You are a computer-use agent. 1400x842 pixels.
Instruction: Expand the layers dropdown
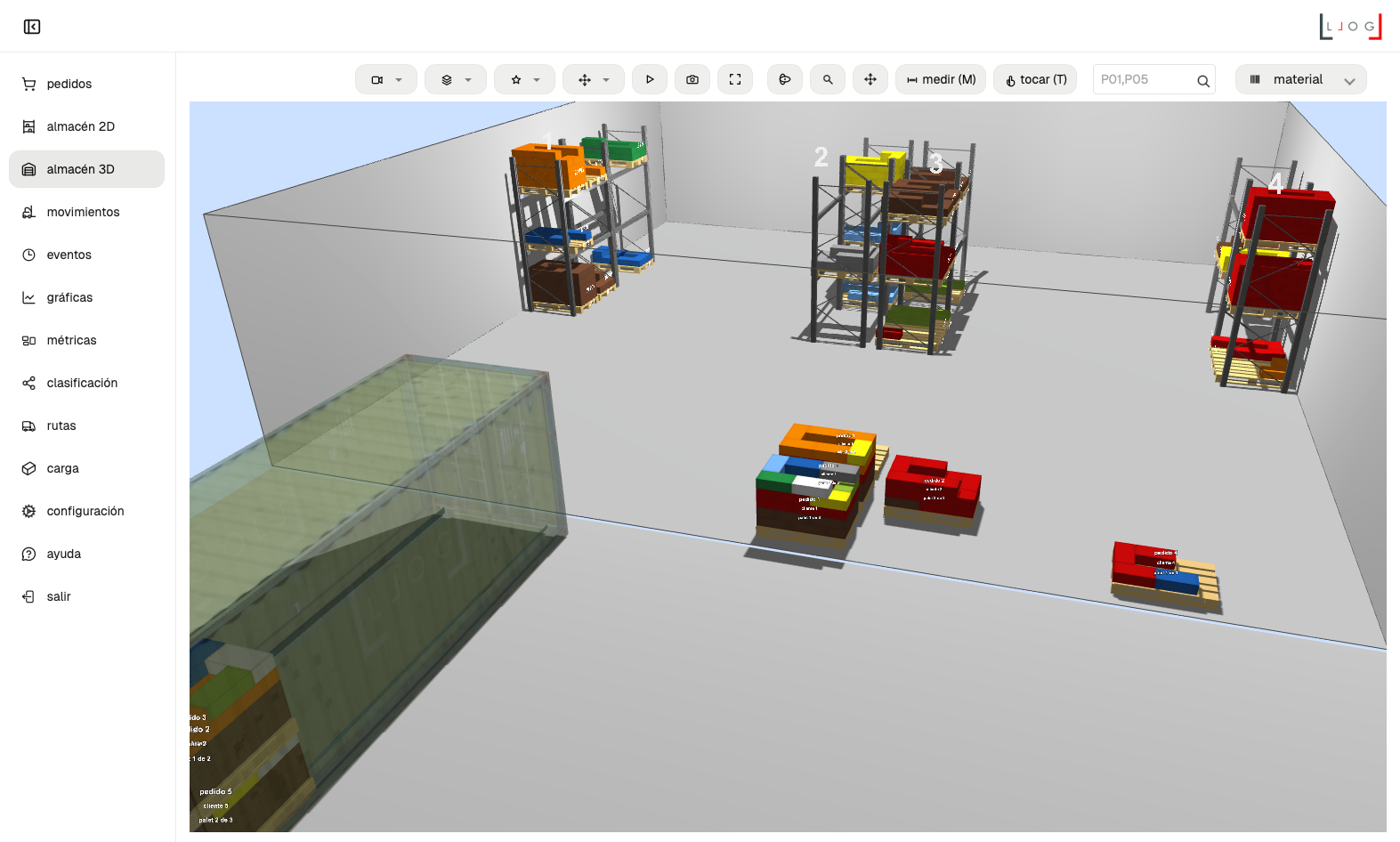(456, 79)
